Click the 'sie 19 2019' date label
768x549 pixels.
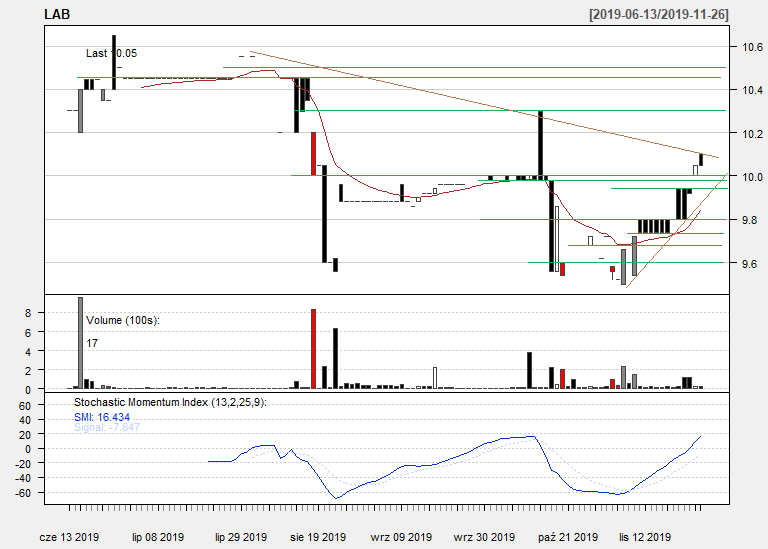coord(318,537)
